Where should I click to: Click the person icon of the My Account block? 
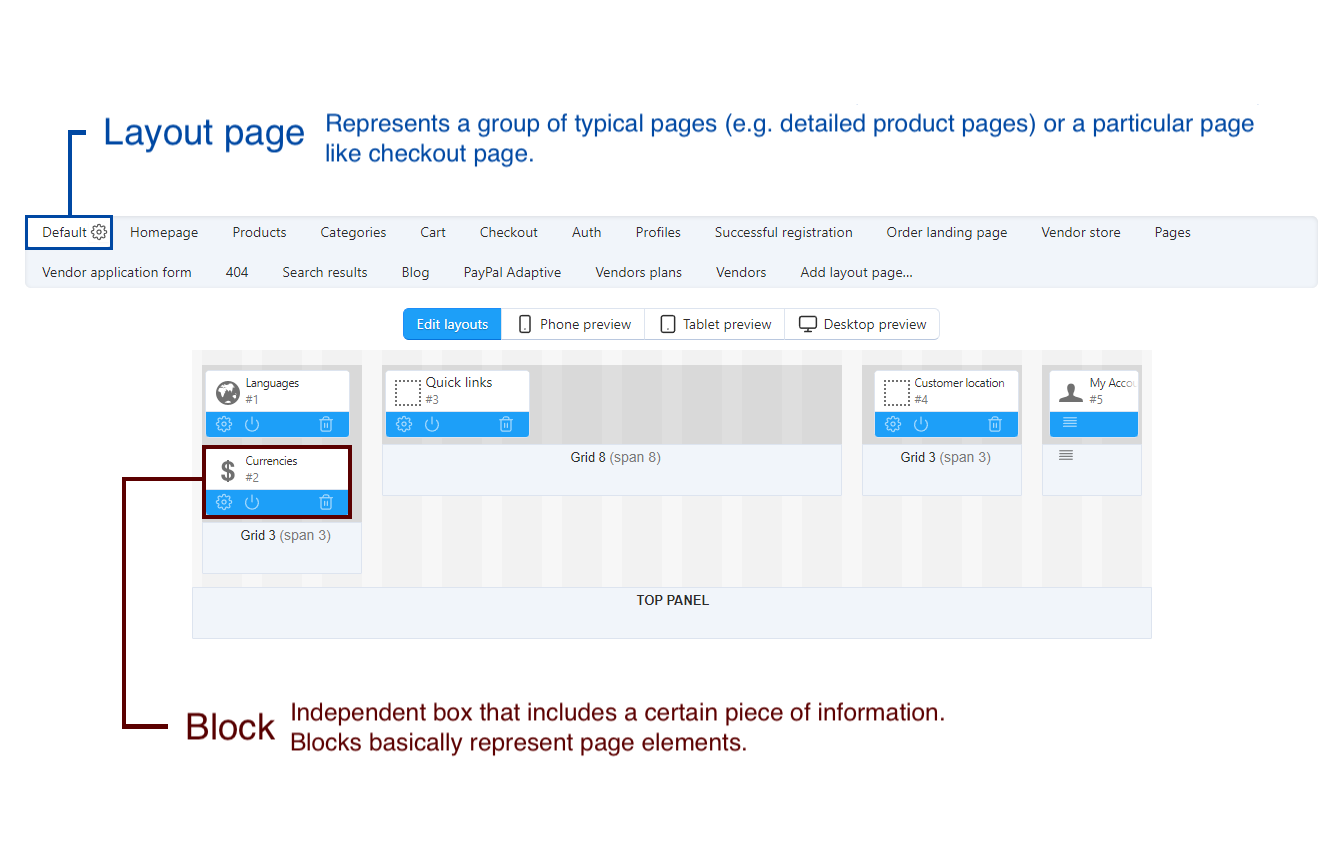coord(1071,392)
